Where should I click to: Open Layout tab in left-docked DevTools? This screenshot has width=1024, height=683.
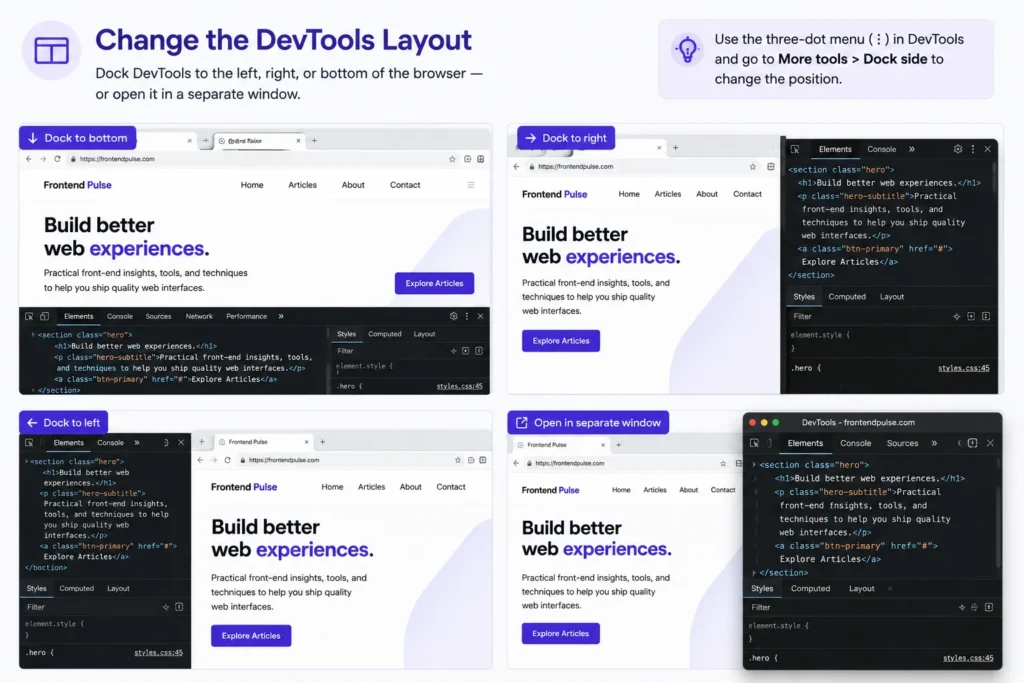[118, 588]
